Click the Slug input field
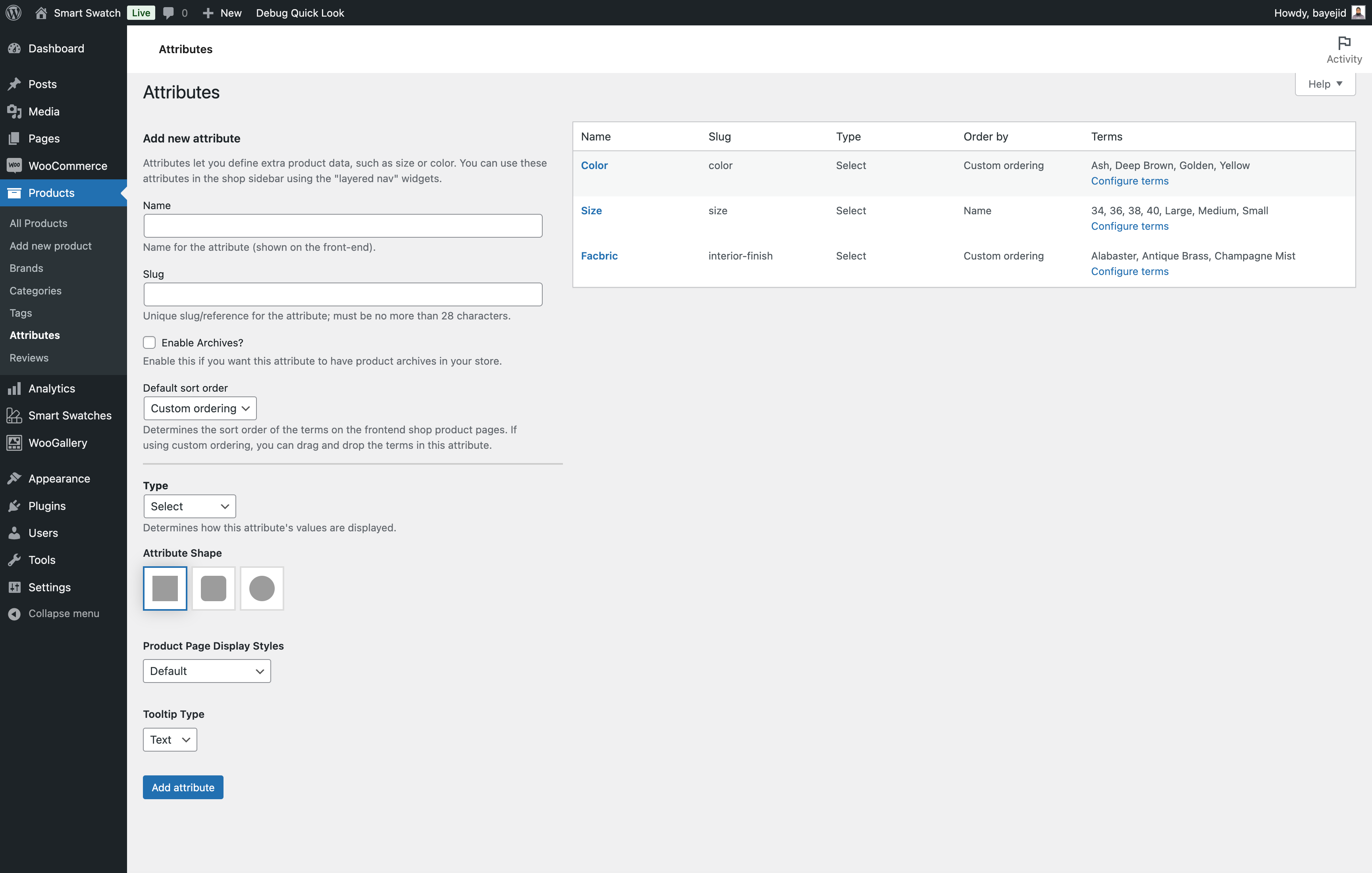The image size is (1372, 873). tap(343, 294)
